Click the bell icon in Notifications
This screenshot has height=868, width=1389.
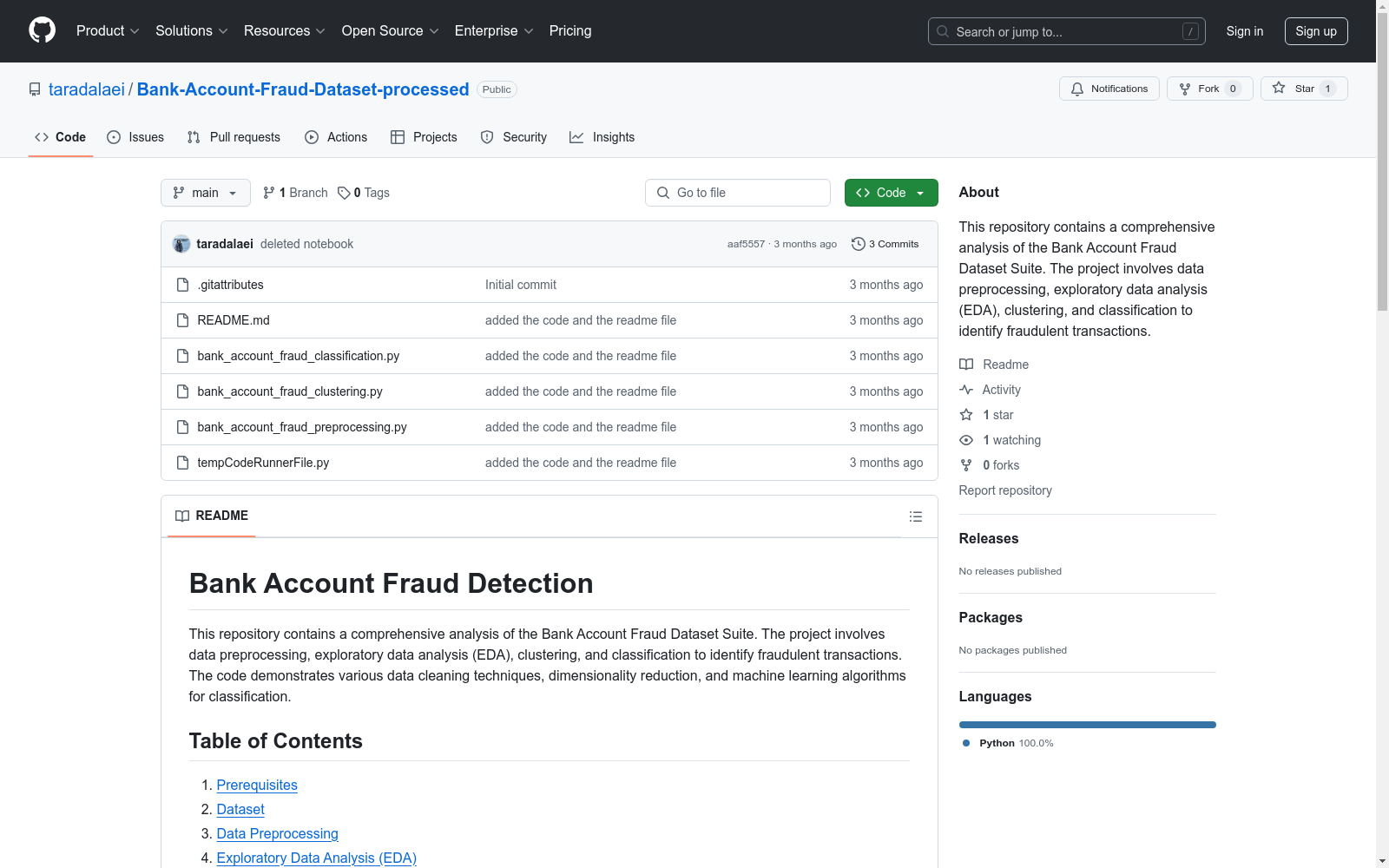click(x=1077, y=89)
